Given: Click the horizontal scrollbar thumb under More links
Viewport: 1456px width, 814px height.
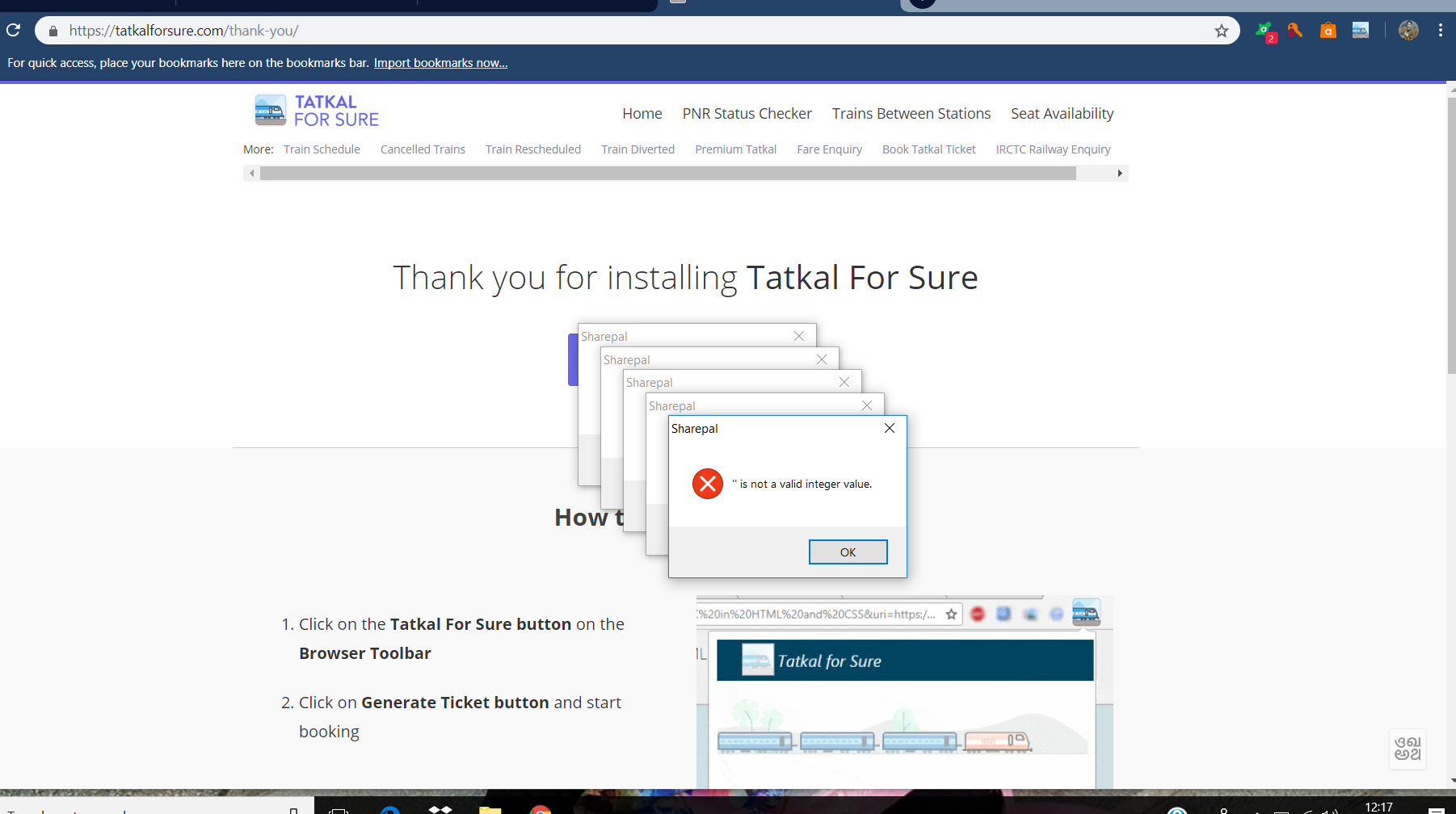Looking at the screenshot, I should click(668, 174).
